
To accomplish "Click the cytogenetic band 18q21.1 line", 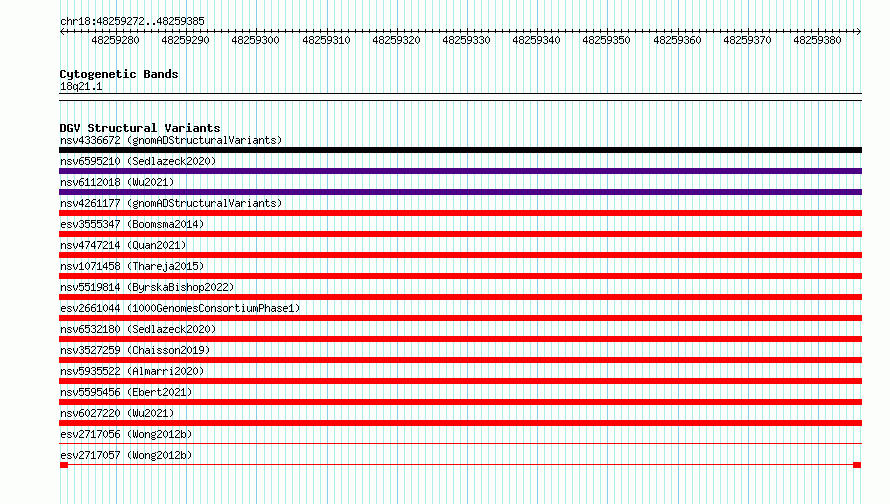I will point(460,97).
